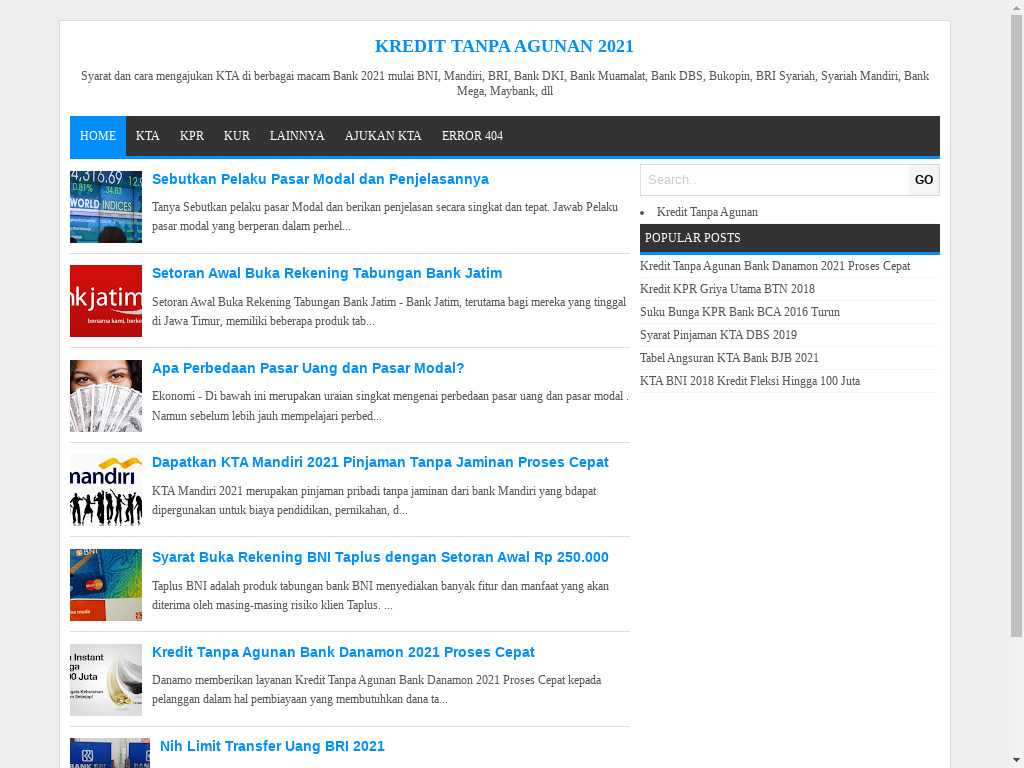Image resolution: width=1024 pixels, height=768 pixels.
Task: Open post Apa Perbedaan Pasar Uang dan Pasar Modal
Action: (308, 368)
